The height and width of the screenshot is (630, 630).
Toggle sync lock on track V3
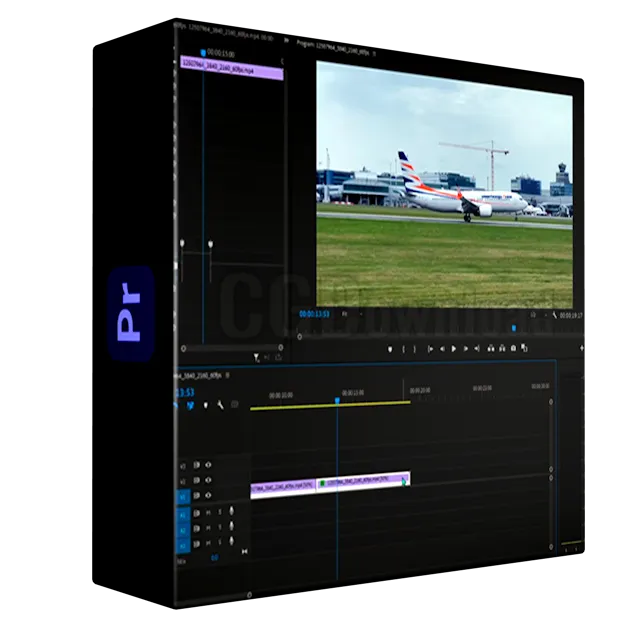196,465
